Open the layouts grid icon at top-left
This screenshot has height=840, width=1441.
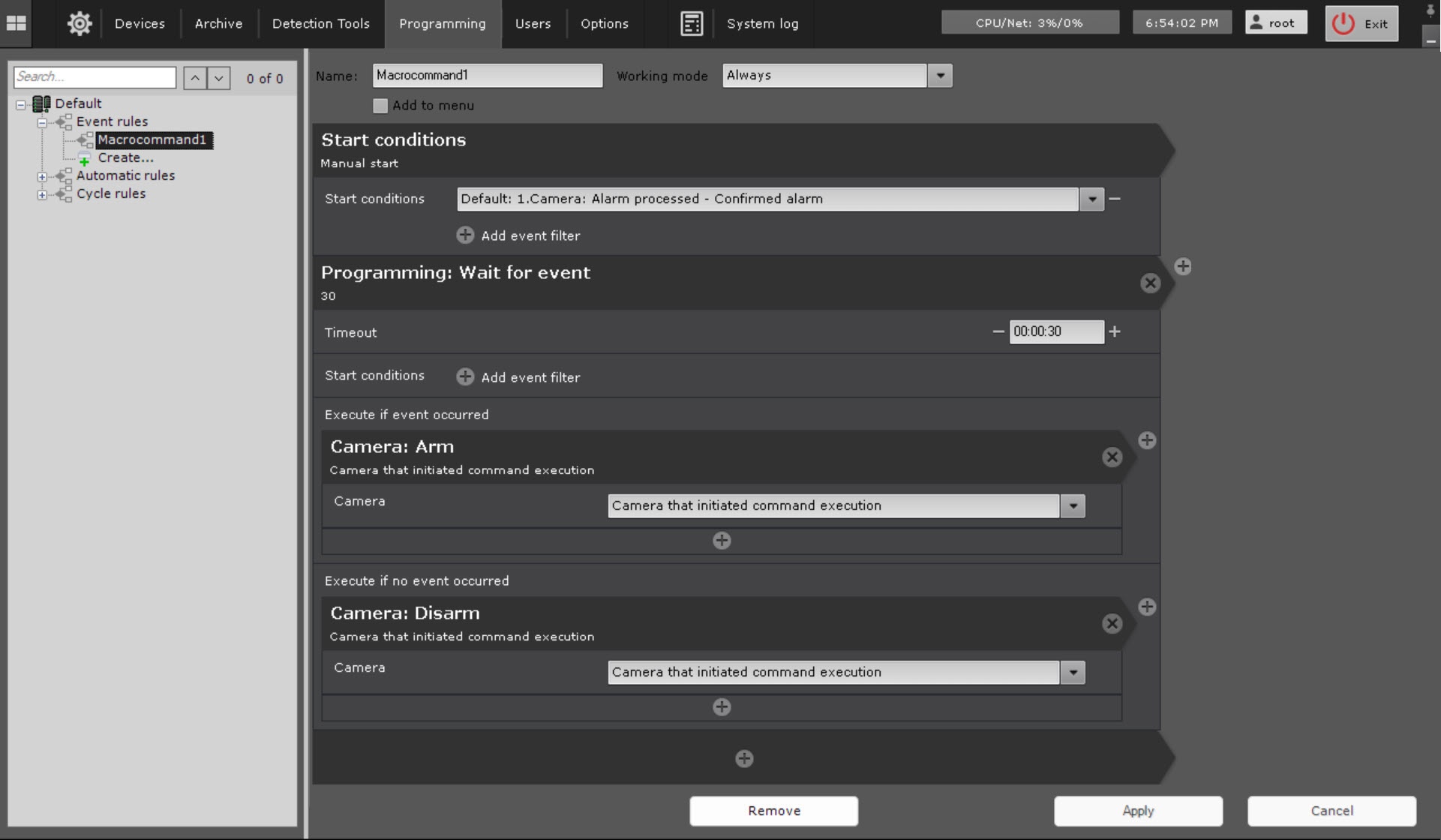click(x=17, y=23)
